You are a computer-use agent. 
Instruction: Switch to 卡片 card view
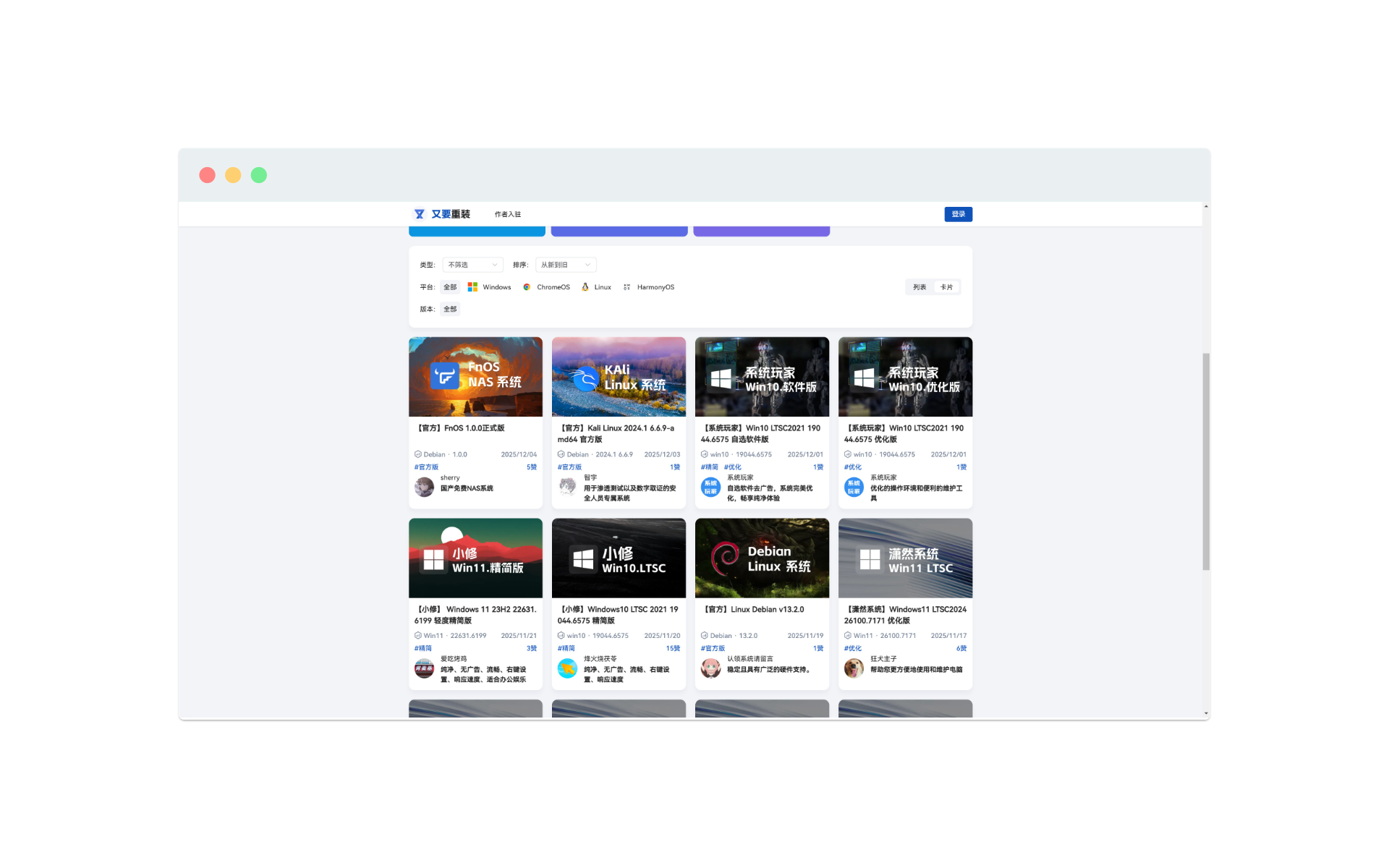pos(946,287)
